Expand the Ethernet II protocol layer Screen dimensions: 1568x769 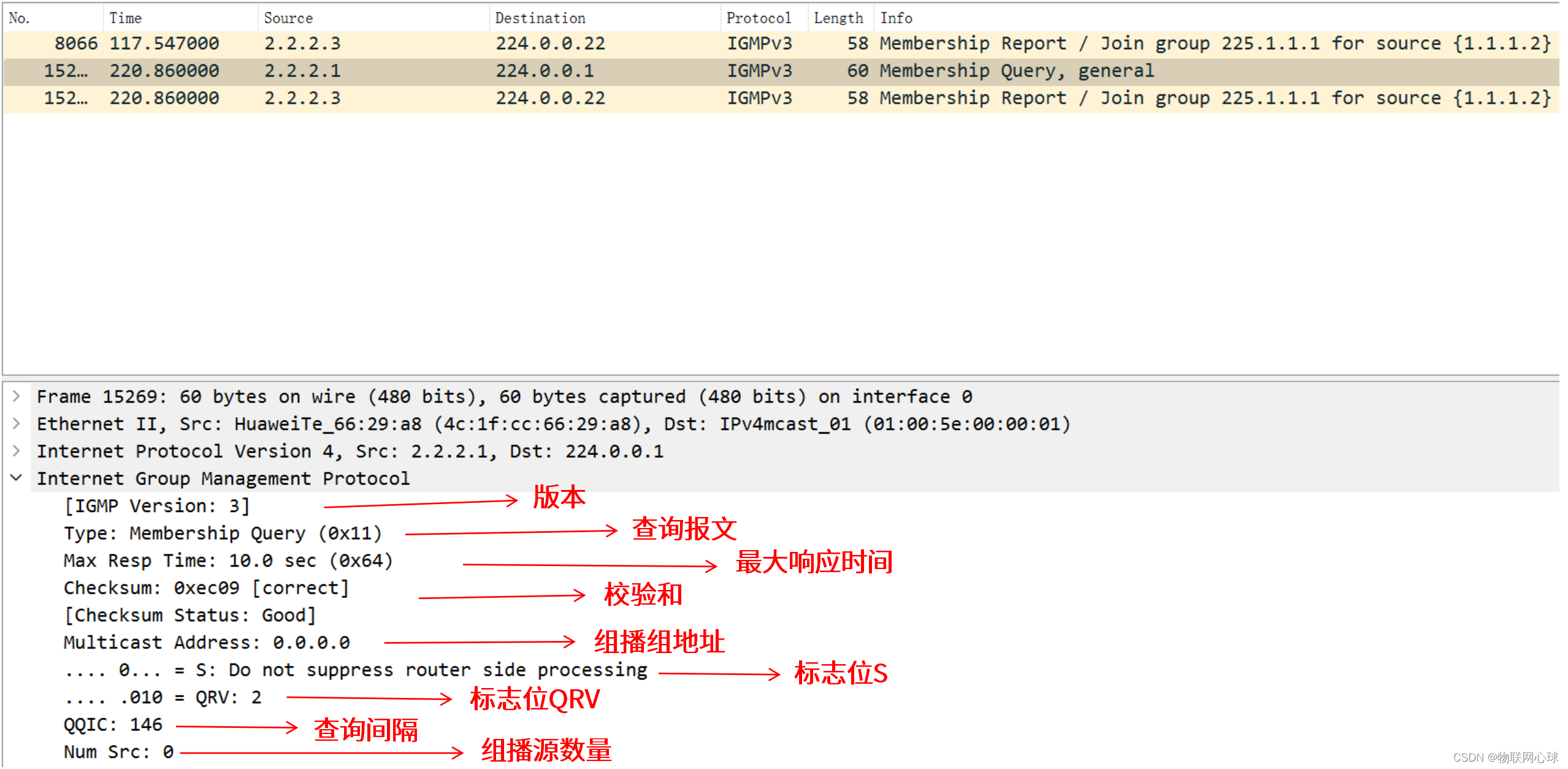click(16, 423)
